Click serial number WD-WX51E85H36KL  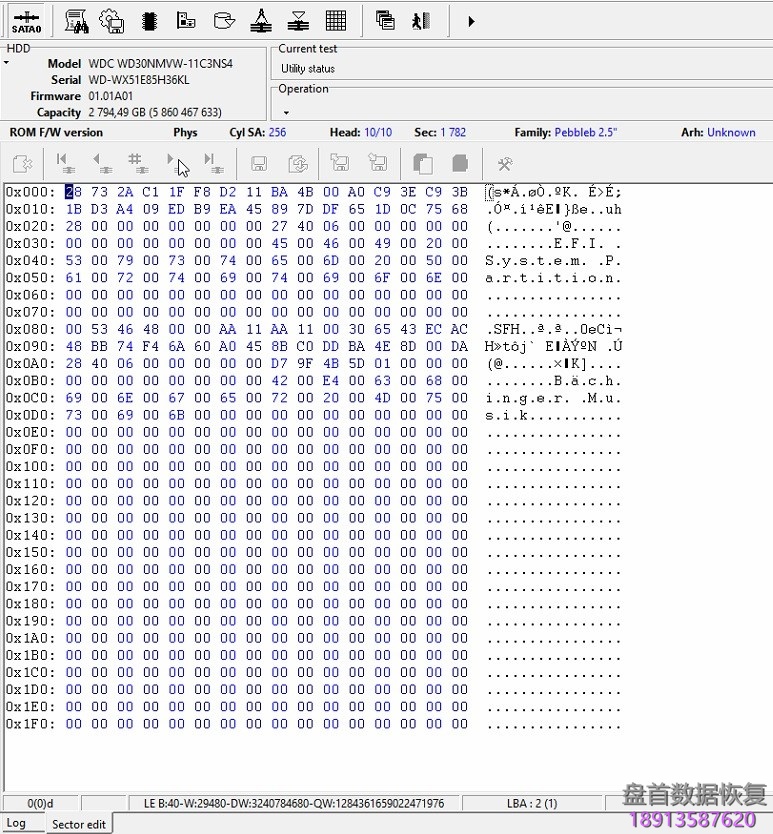139,80
